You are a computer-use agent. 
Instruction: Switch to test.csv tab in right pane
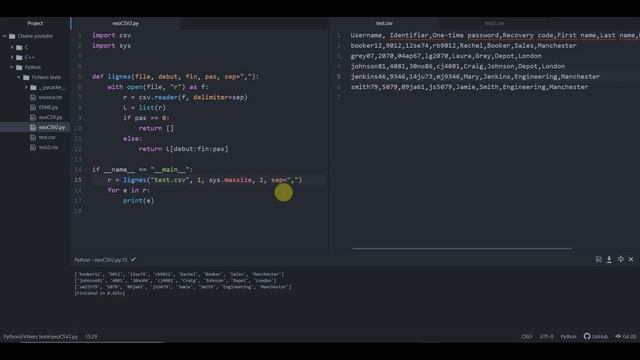(384, 23)
